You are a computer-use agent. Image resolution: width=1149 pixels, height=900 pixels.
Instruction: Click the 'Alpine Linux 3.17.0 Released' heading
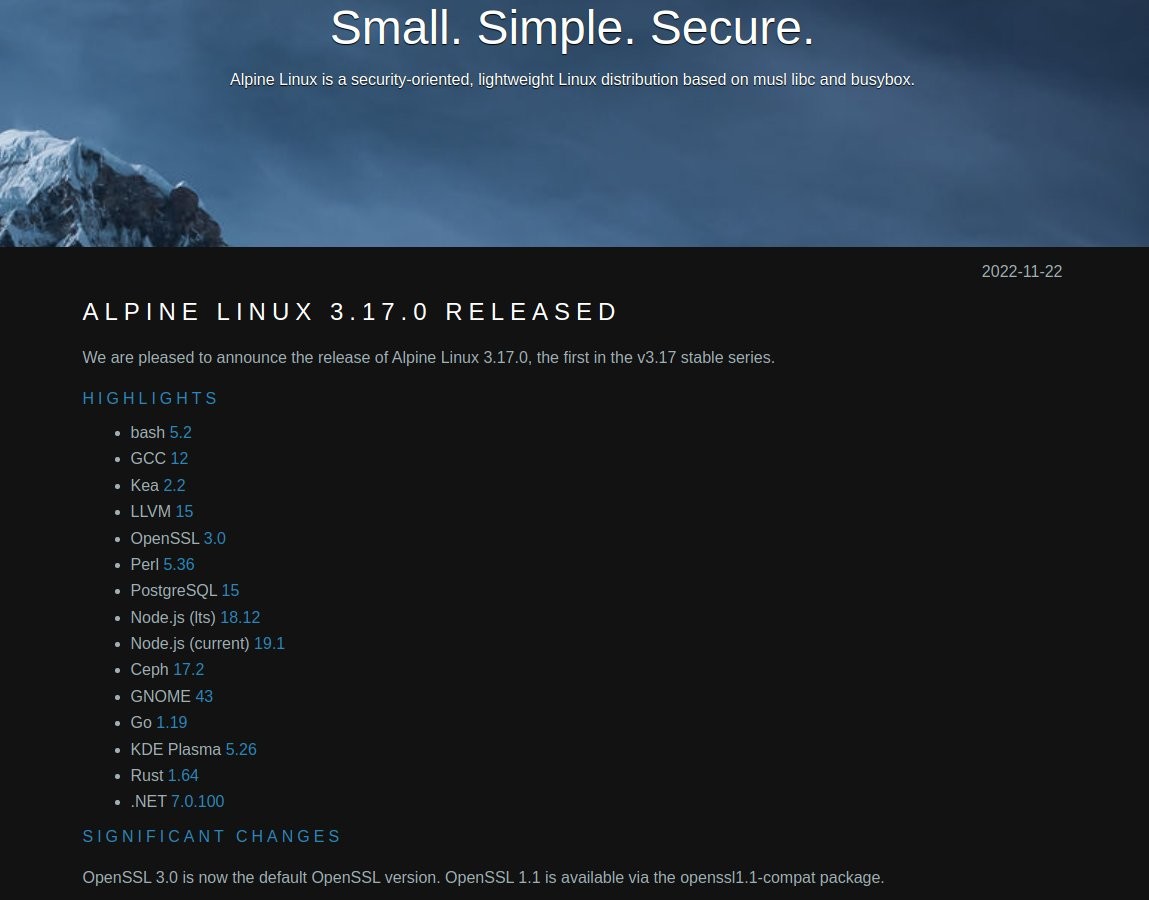pyautogui.click(x=350, y=311)
